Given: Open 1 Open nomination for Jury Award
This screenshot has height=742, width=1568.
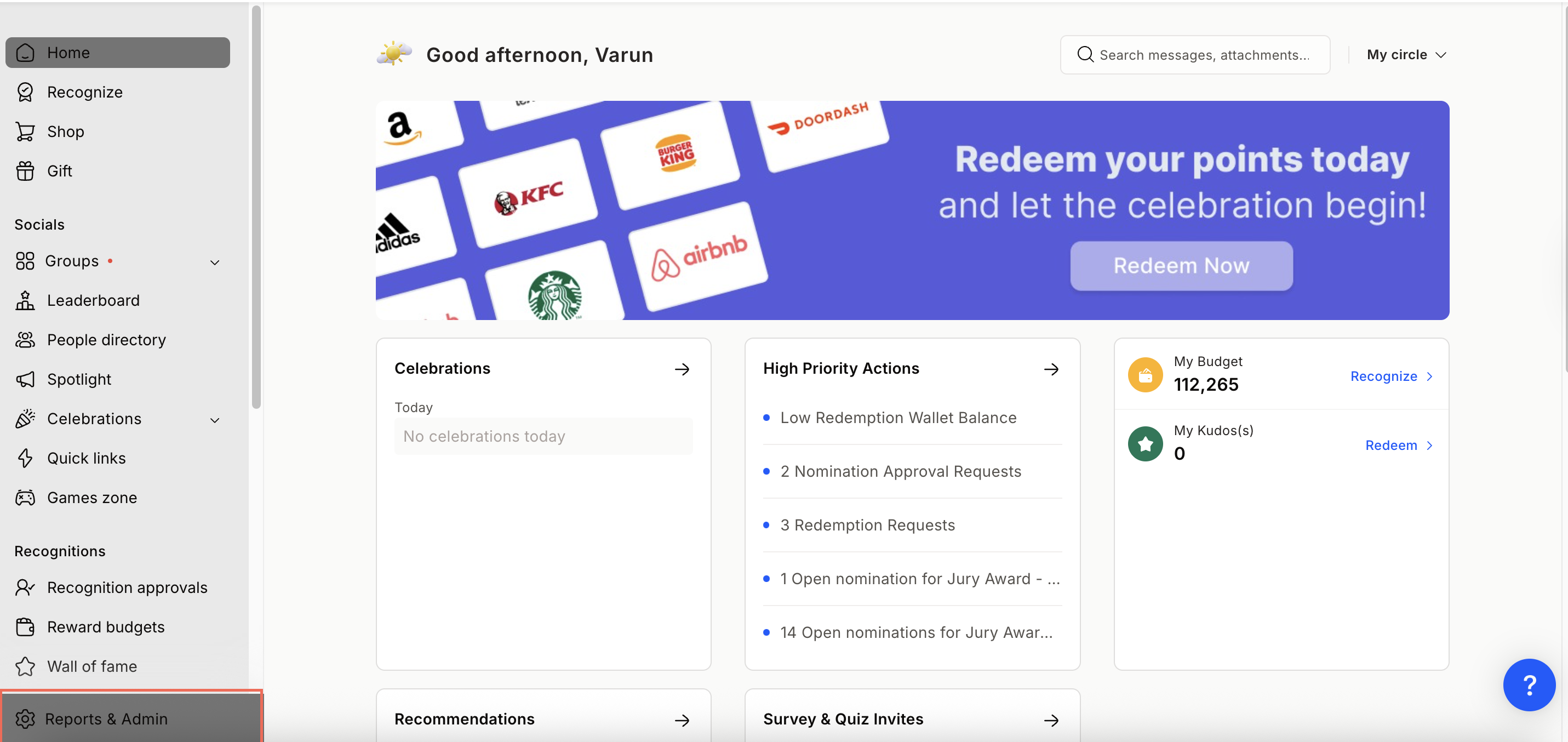Looking at the screenshot, I should 912,579.
